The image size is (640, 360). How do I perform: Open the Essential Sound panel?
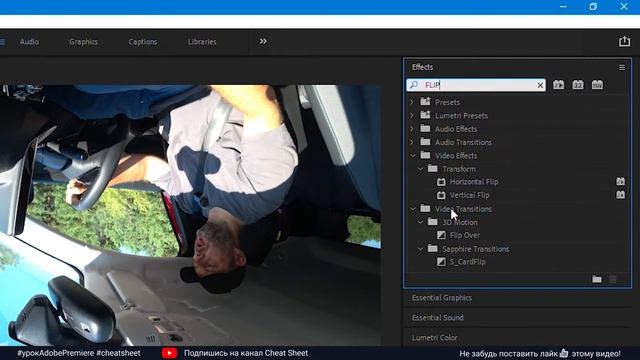tap(438, 318)
